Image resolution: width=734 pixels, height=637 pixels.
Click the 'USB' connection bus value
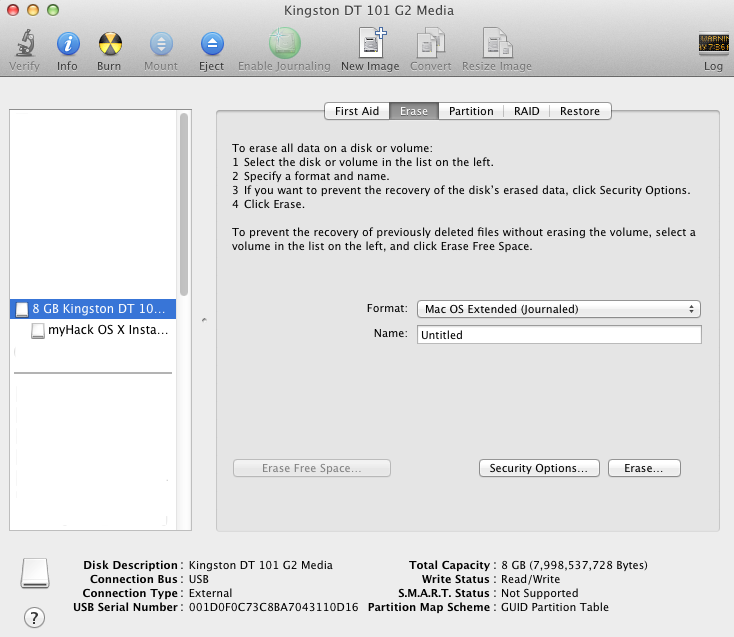click(198, 579)
